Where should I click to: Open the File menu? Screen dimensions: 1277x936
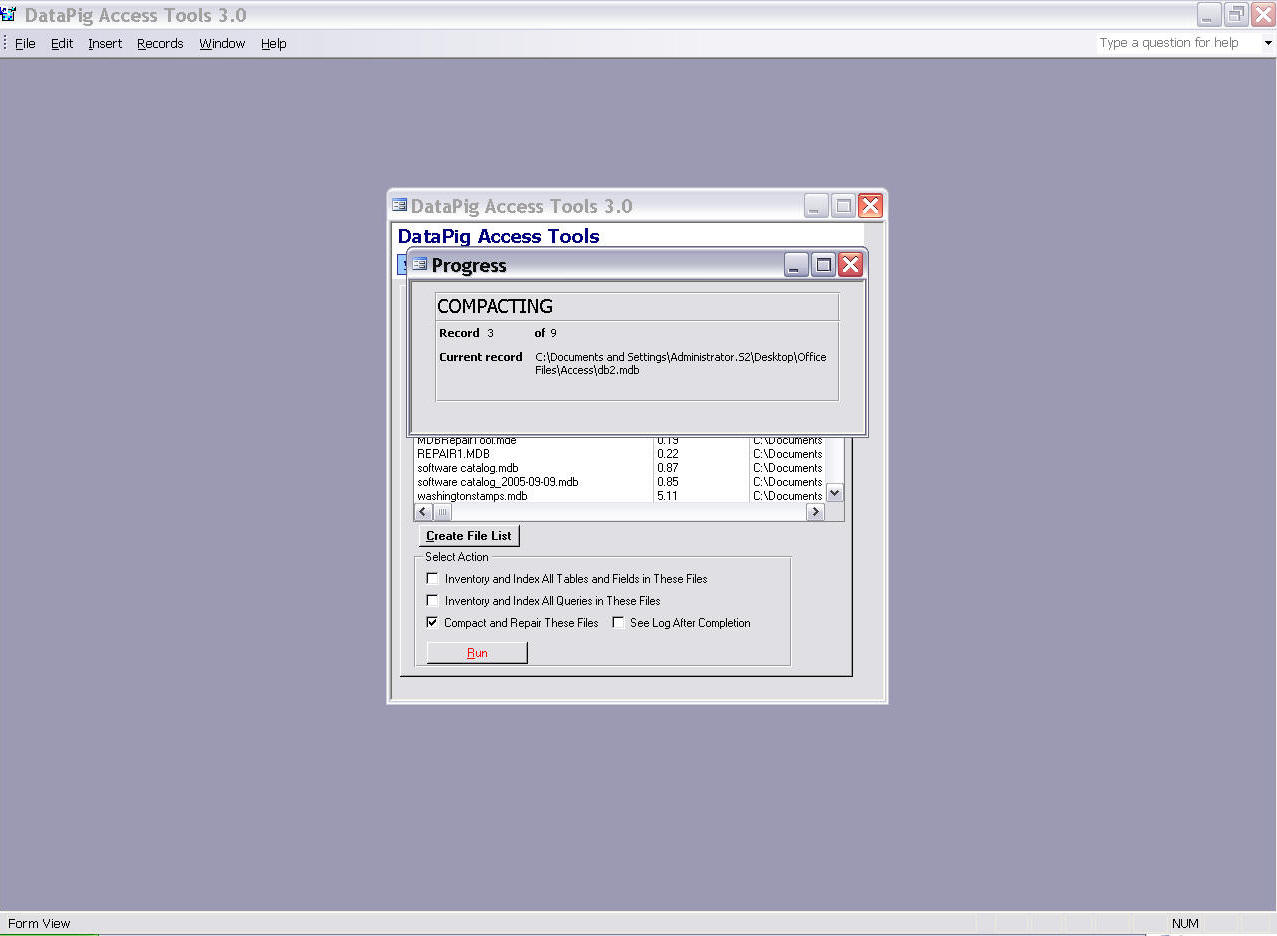click(x=25, y=44)
